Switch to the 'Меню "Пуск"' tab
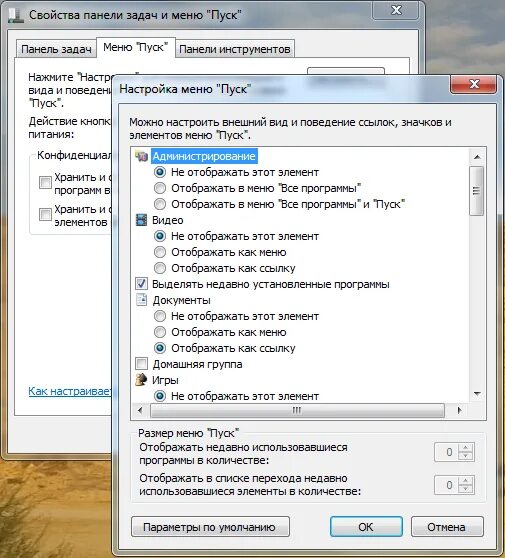Image resolution: width=505 pixels, height=558 pixels. (135, 47)
